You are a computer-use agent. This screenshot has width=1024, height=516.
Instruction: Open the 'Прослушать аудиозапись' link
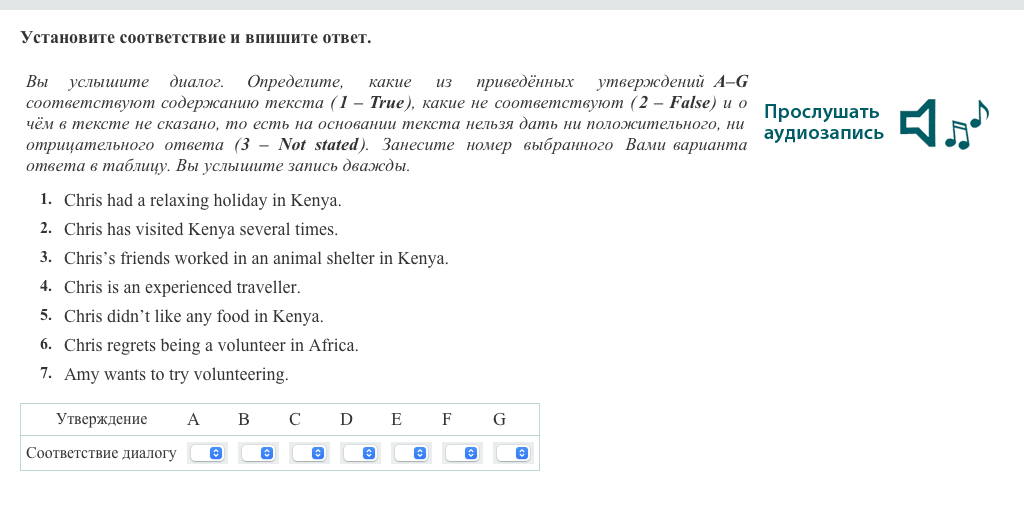click(x=822, y=122)
